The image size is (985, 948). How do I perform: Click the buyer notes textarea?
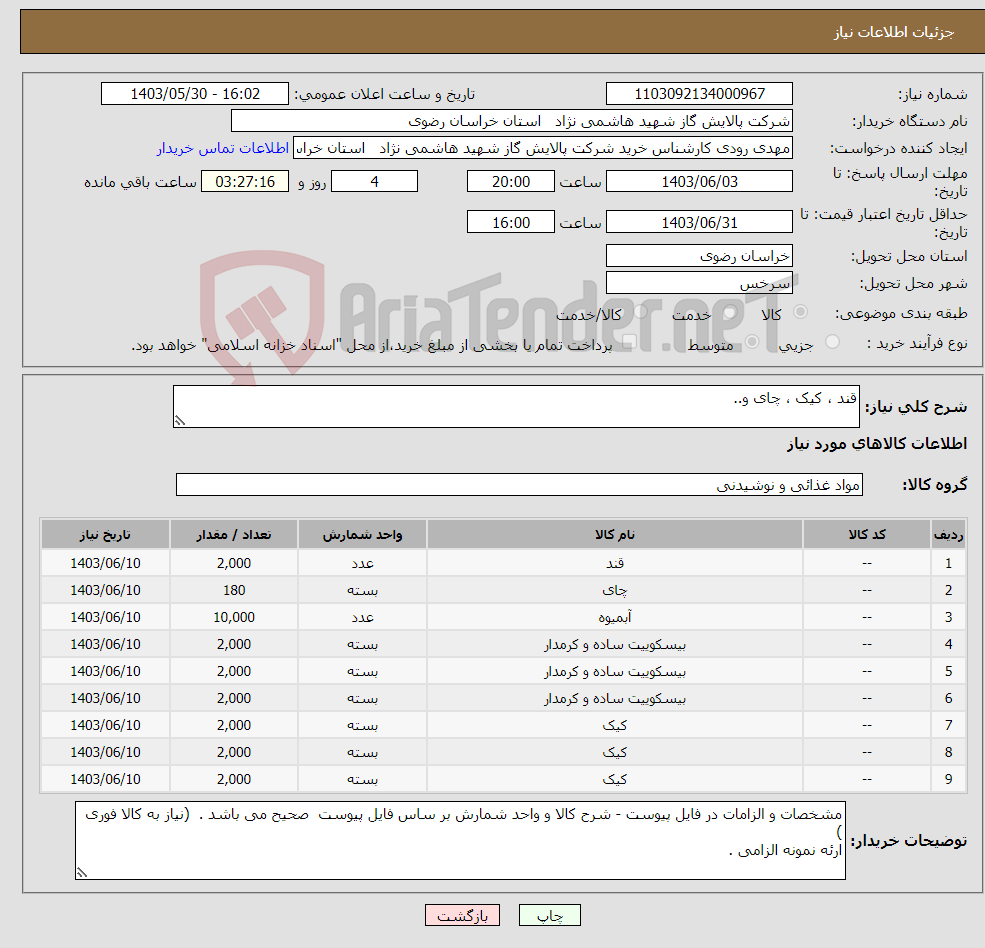(x=460, y=840)
